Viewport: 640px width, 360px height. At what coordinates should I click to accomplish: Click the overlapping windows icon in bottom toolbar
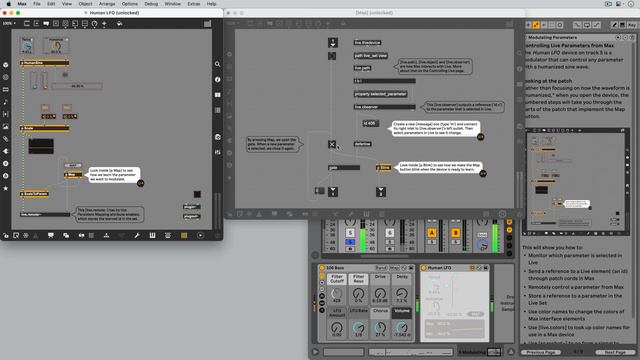[x=66, y=236]
